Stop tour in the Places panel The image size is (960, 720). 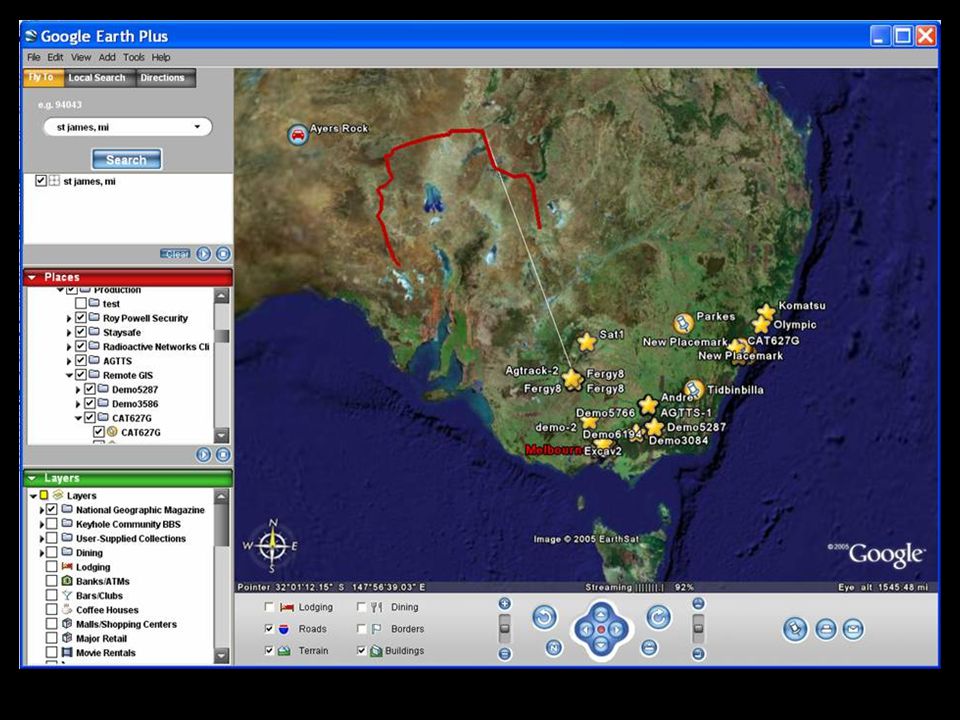[223, 455]
